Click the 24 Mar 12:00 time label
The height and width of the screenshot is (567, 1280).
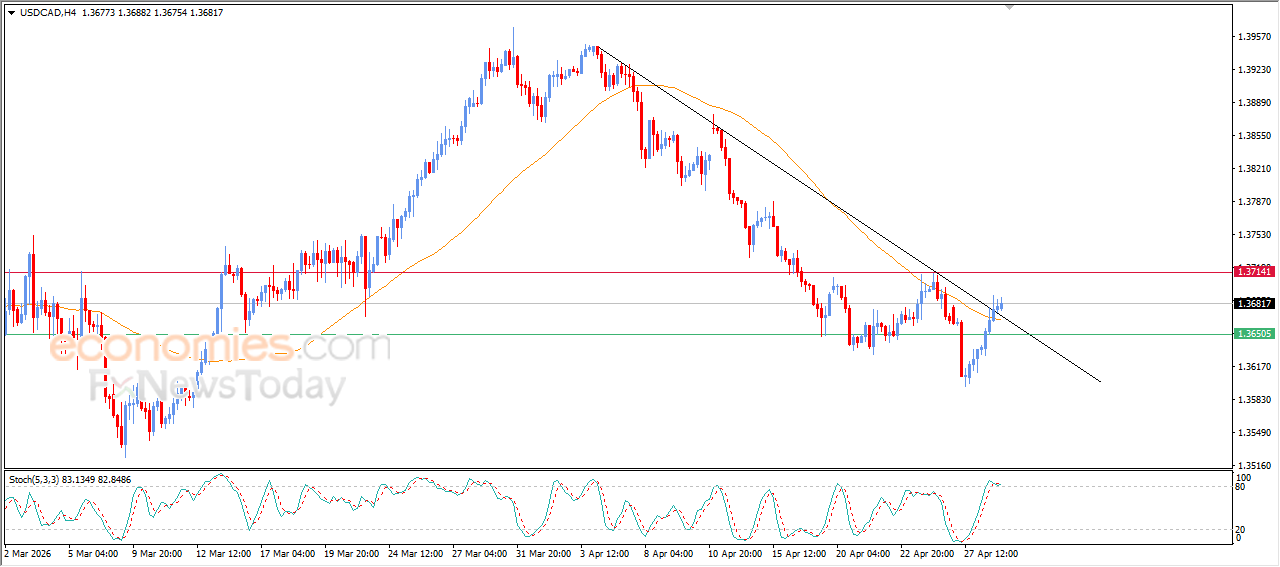414,553
